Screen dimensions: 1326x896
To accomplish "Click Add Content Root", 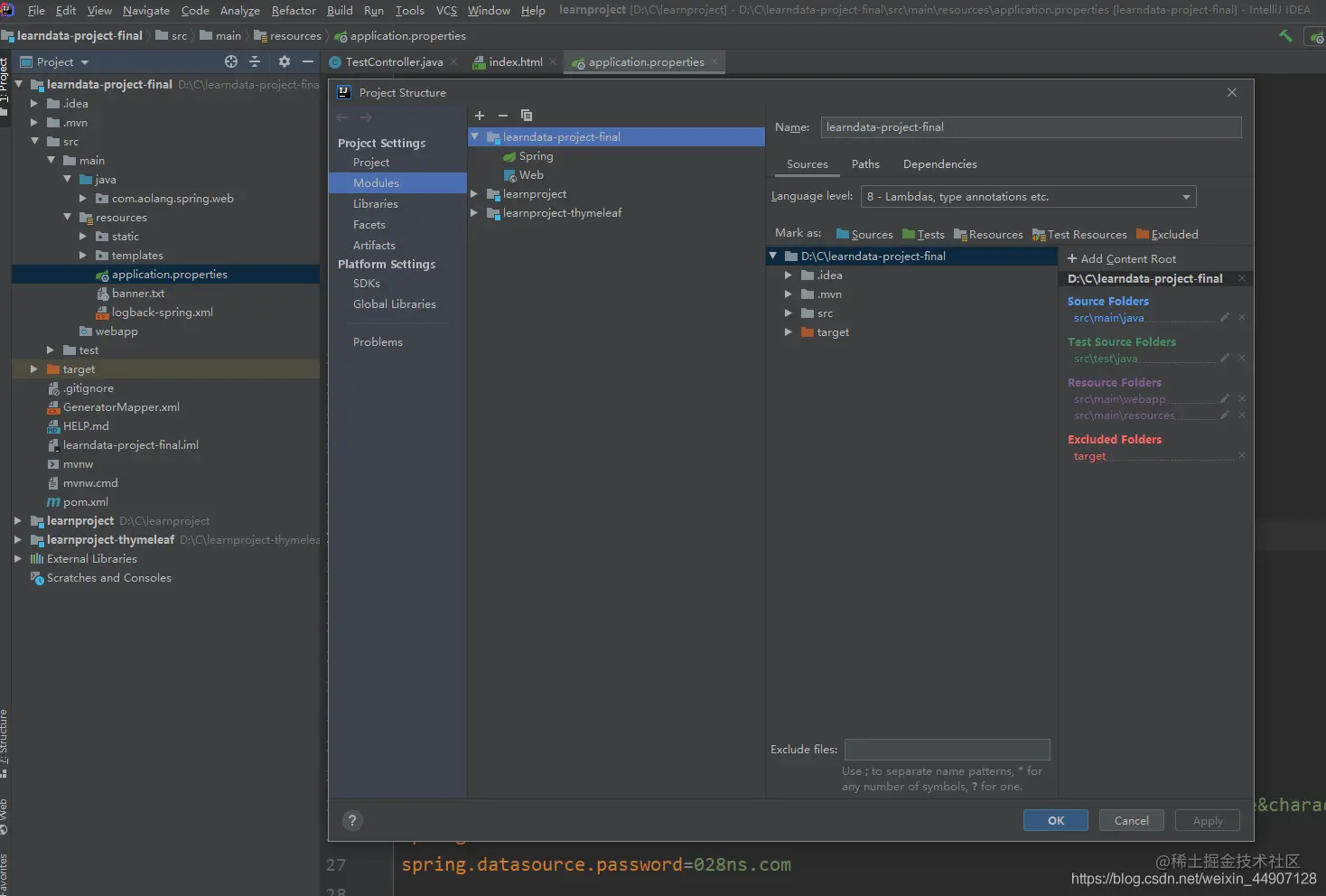I will 1122,258.
